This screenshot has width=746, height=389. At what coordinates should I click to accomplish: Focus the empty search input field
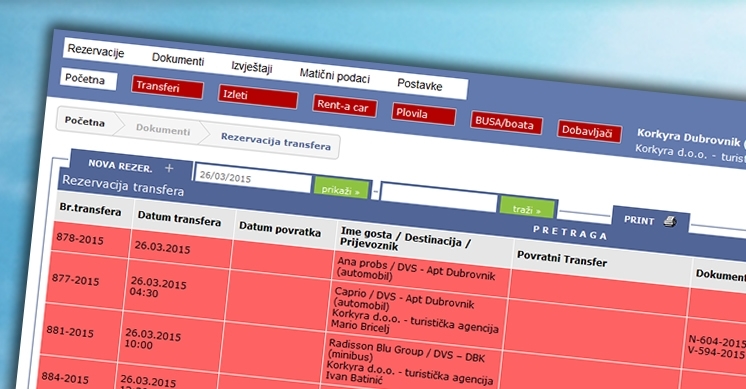coord(439,197)
